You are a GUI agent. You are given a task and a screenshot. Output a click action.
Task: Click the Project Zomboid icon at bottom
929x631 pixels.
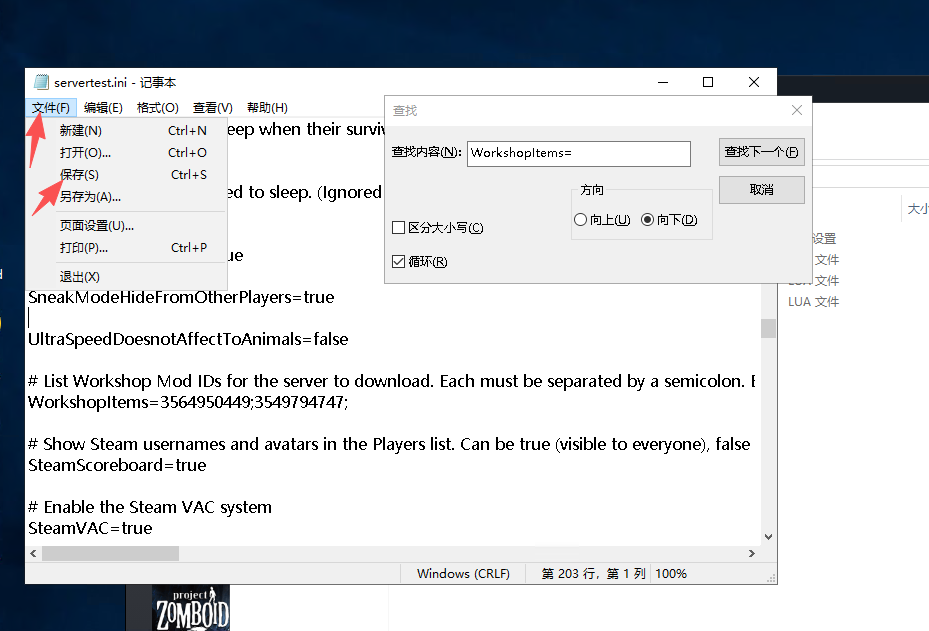191,608
